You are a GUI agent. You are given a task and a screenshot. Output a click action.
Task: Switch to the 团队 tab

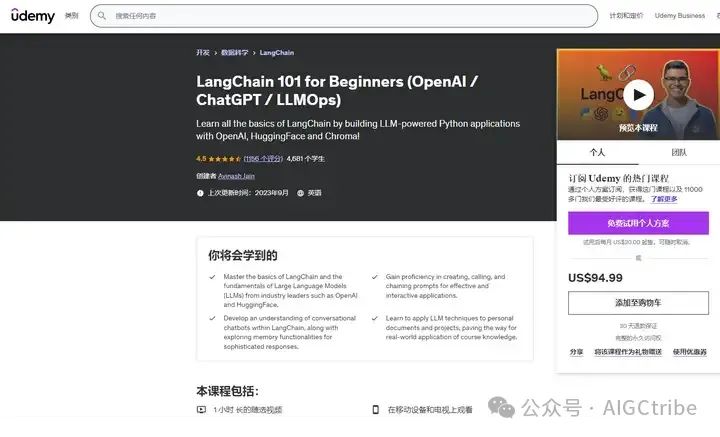coord(679,152)
